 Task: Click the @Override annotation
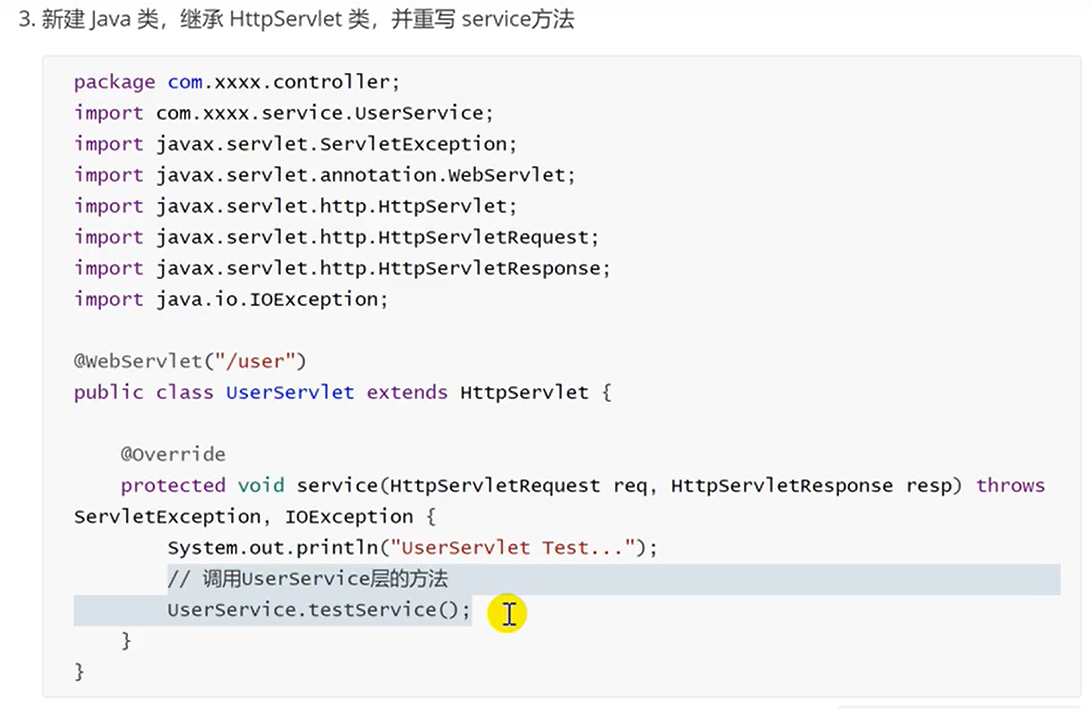click(173, 454)
